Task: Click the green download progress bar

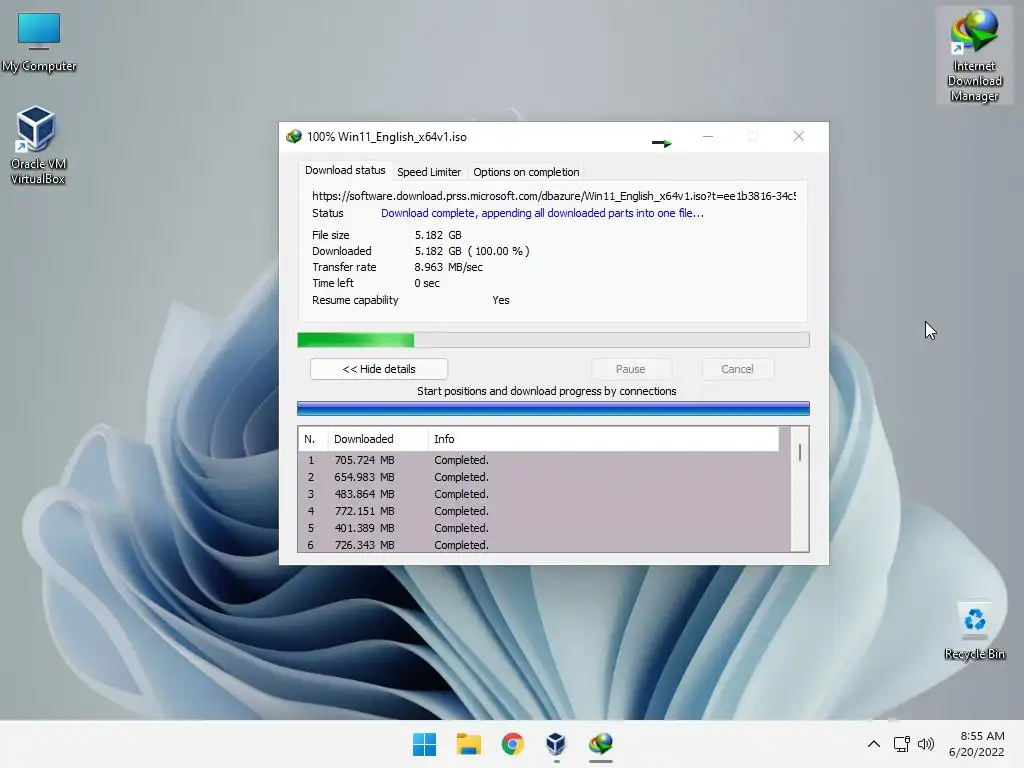Action: [553, 340]
